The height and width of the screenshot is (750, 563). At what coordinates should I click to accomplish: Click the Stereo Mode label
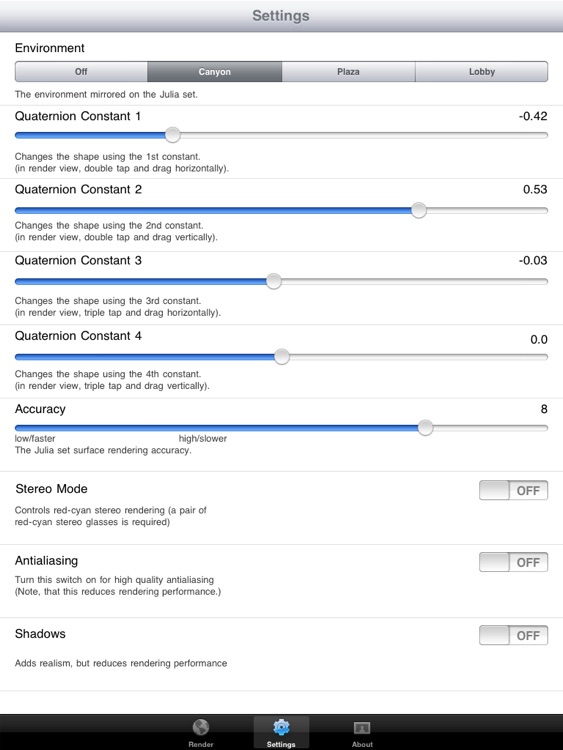(51, 489)
